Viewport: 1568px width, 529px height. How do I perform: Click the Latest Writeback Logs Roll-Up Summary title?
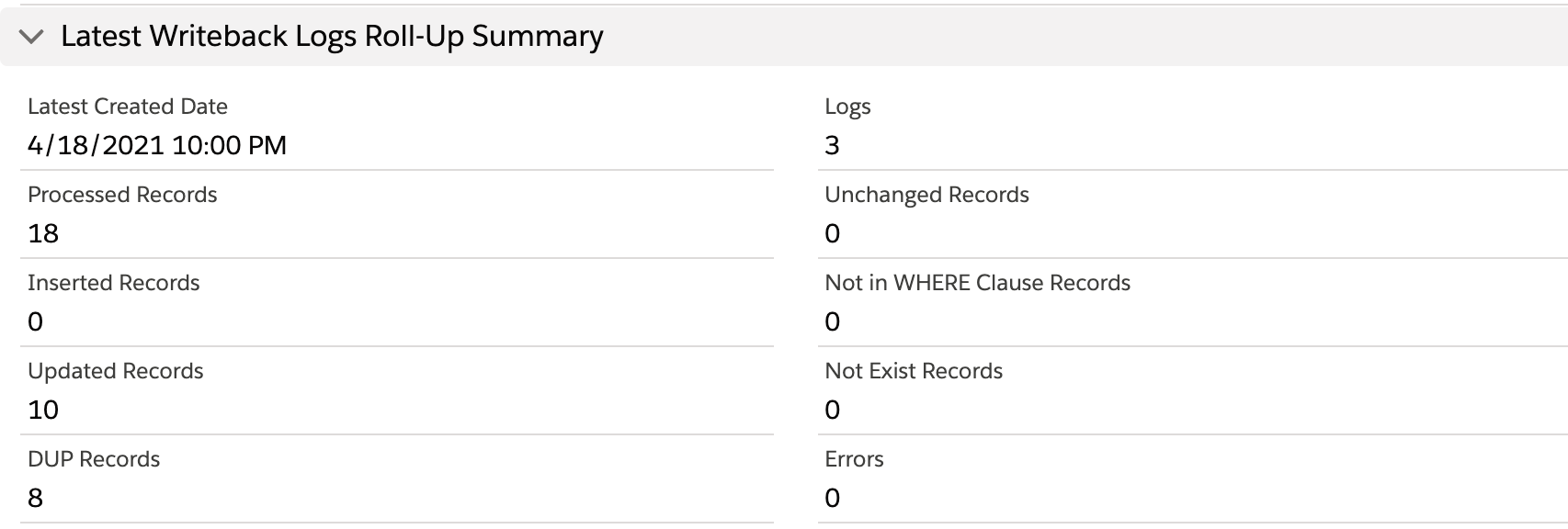click(x=332, y=37)
